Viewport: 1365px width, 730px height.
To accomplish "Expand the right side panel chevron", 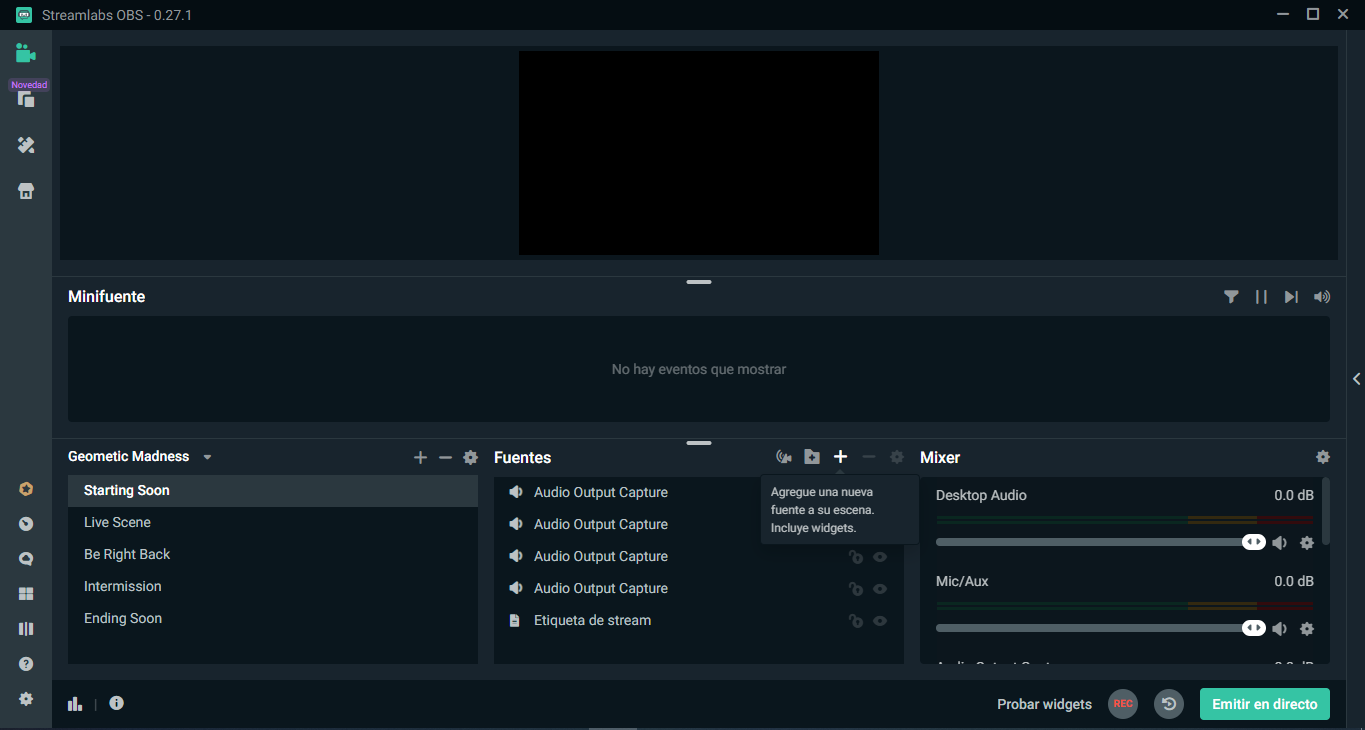I will pyautogui.click(x=1356, y=379).
